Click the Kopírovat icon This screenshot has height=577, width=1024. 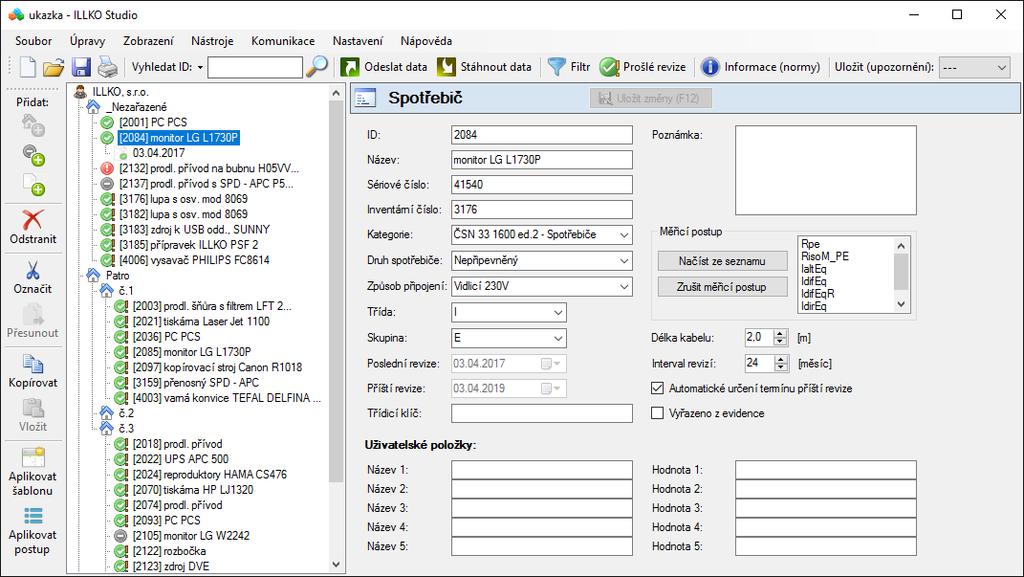pos(33,364)
